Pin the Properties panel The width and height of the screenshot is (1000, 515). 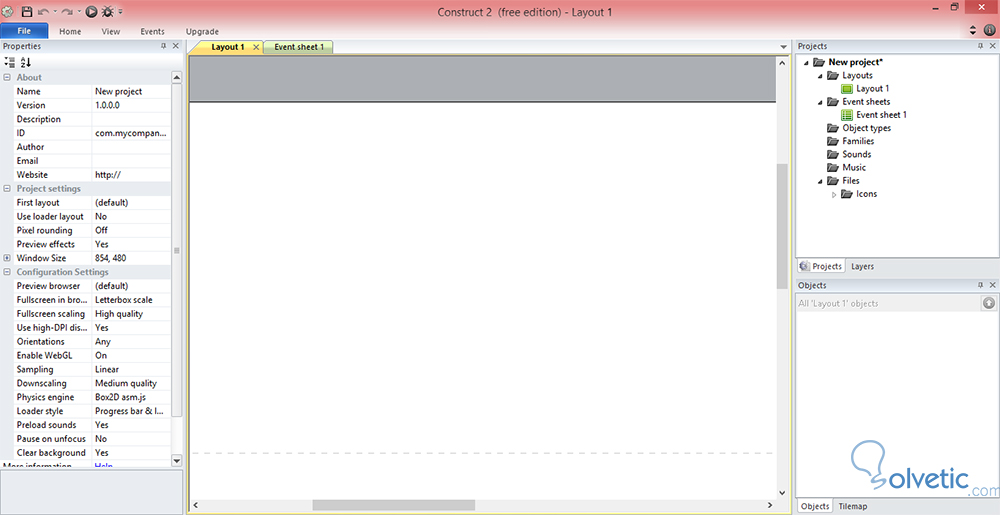pos(164,46)
